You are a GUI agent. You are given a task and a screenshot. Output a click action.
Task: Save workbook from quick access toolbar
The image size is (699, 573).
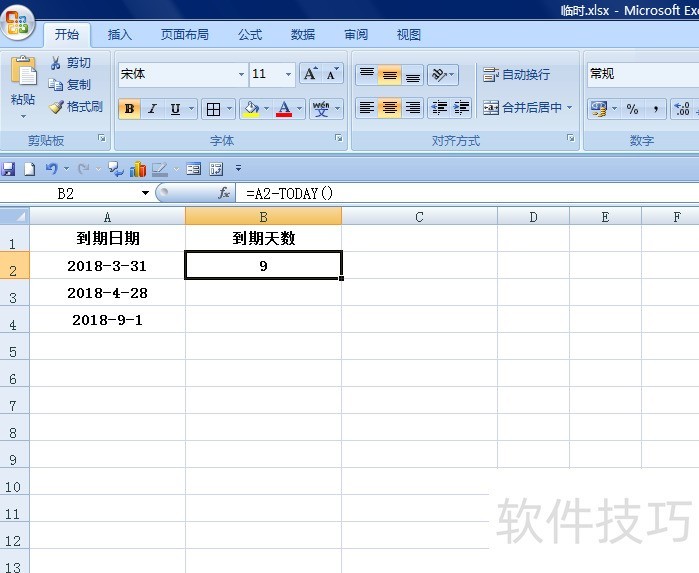[x=8, y=169]
